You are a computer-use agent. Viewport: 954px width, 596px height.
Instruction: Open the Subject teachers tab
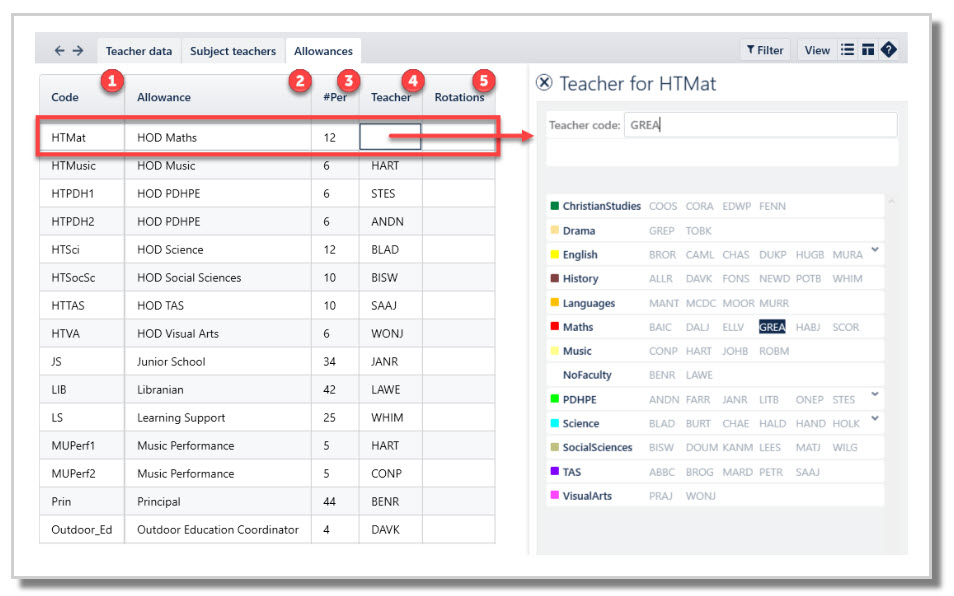[x=233, y=51]
